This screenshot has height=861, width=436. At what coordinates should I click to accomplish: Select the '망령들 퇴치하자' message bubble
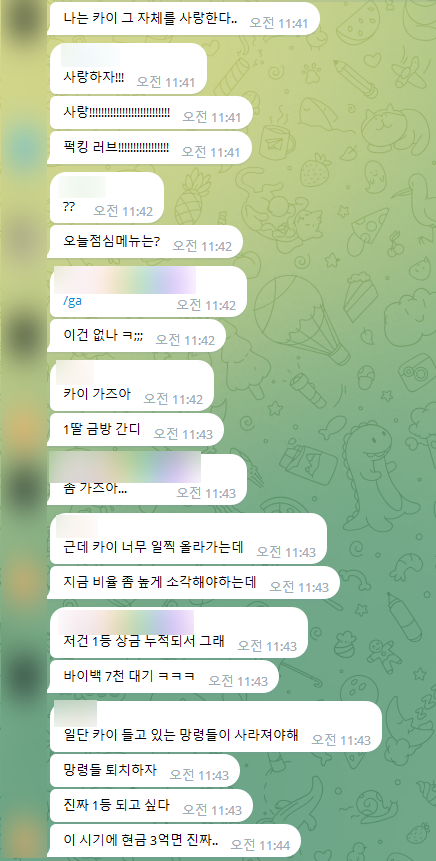point(144,771)
